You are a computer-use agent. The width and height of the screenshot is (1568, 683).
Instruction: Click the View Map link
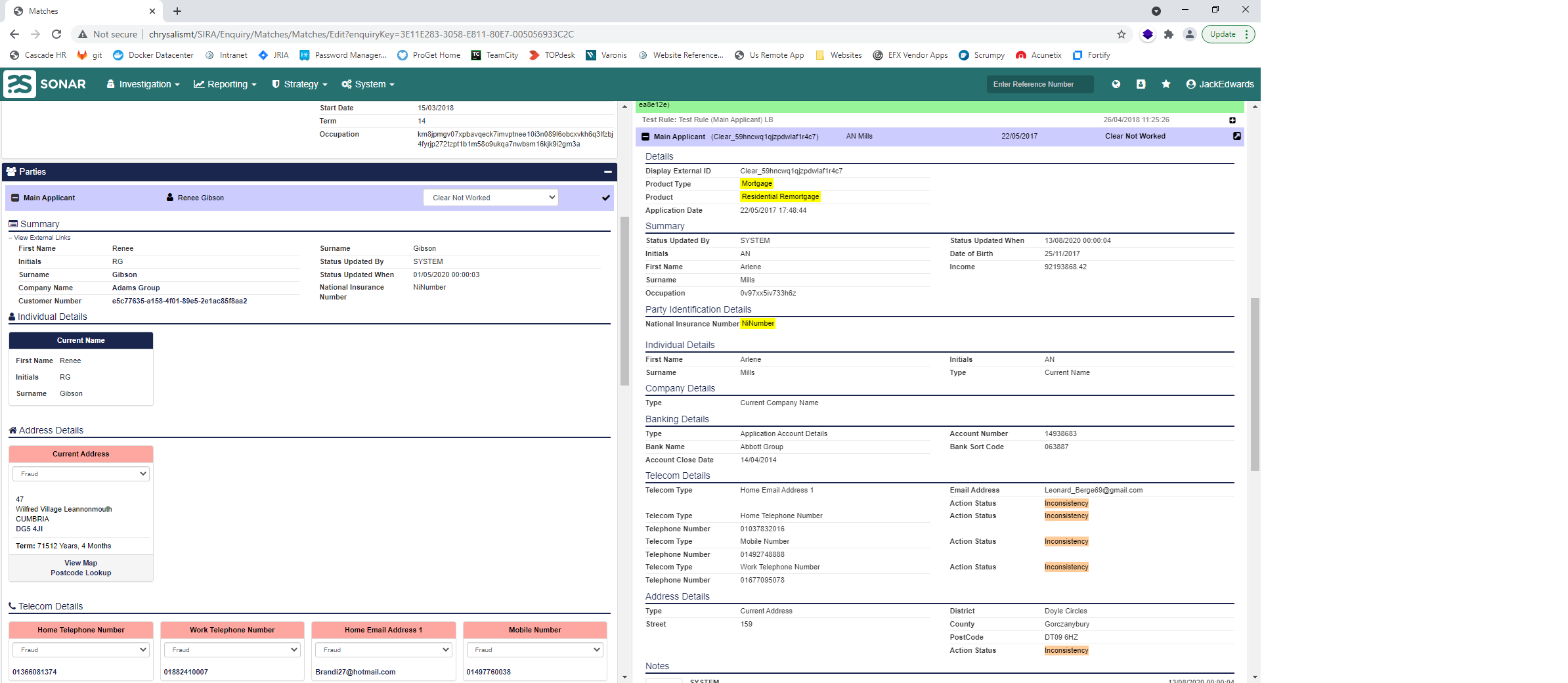coord(80,562)
